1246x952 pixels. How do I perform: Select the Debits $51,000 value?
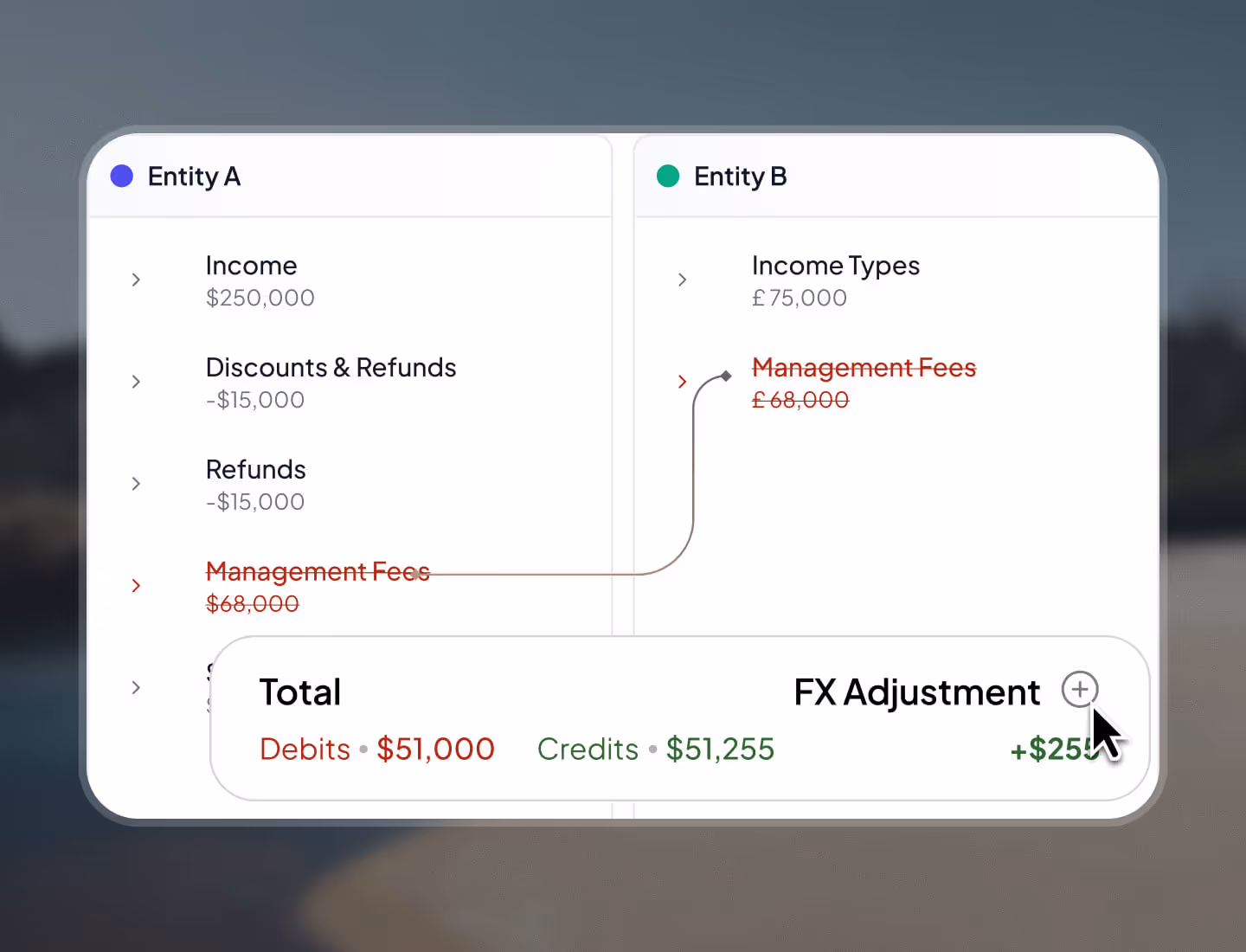click(435, 749)
